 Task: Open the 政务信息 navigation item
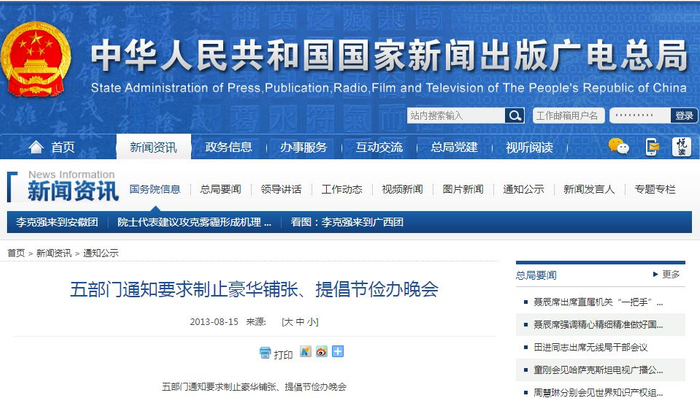coord(229,147)
